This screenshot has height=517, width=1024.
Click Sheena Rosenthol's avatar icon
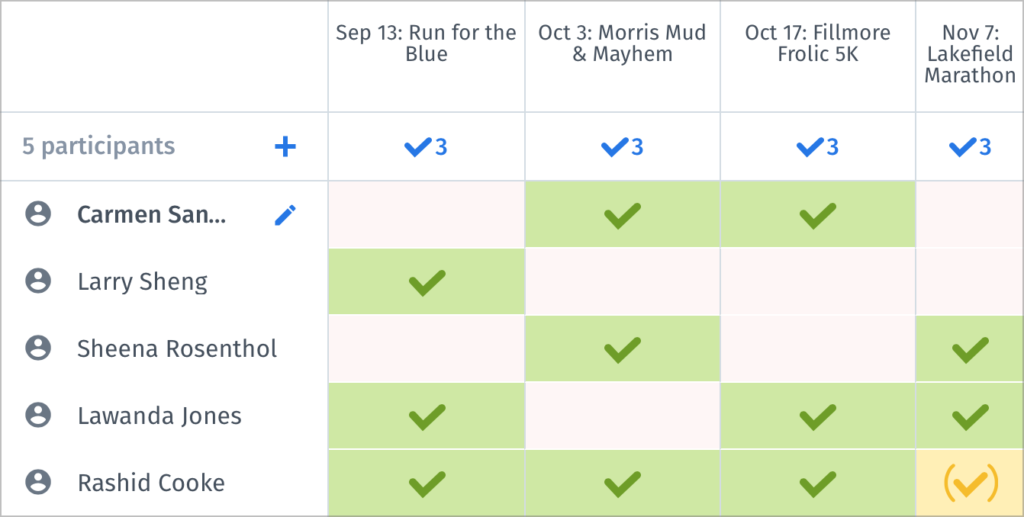[38, 349]
